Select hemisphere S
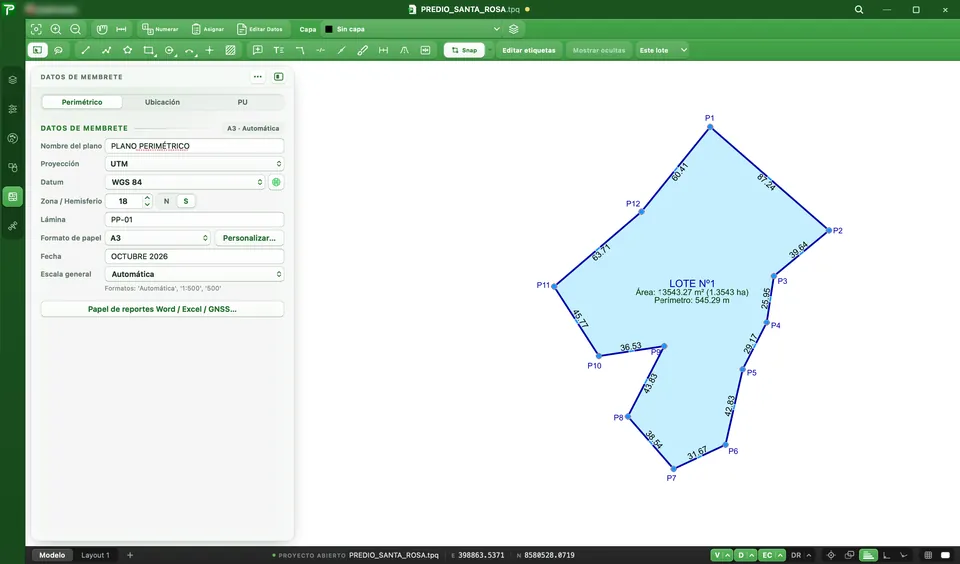This screenshot has width=960, height=564. coord(186,201)
